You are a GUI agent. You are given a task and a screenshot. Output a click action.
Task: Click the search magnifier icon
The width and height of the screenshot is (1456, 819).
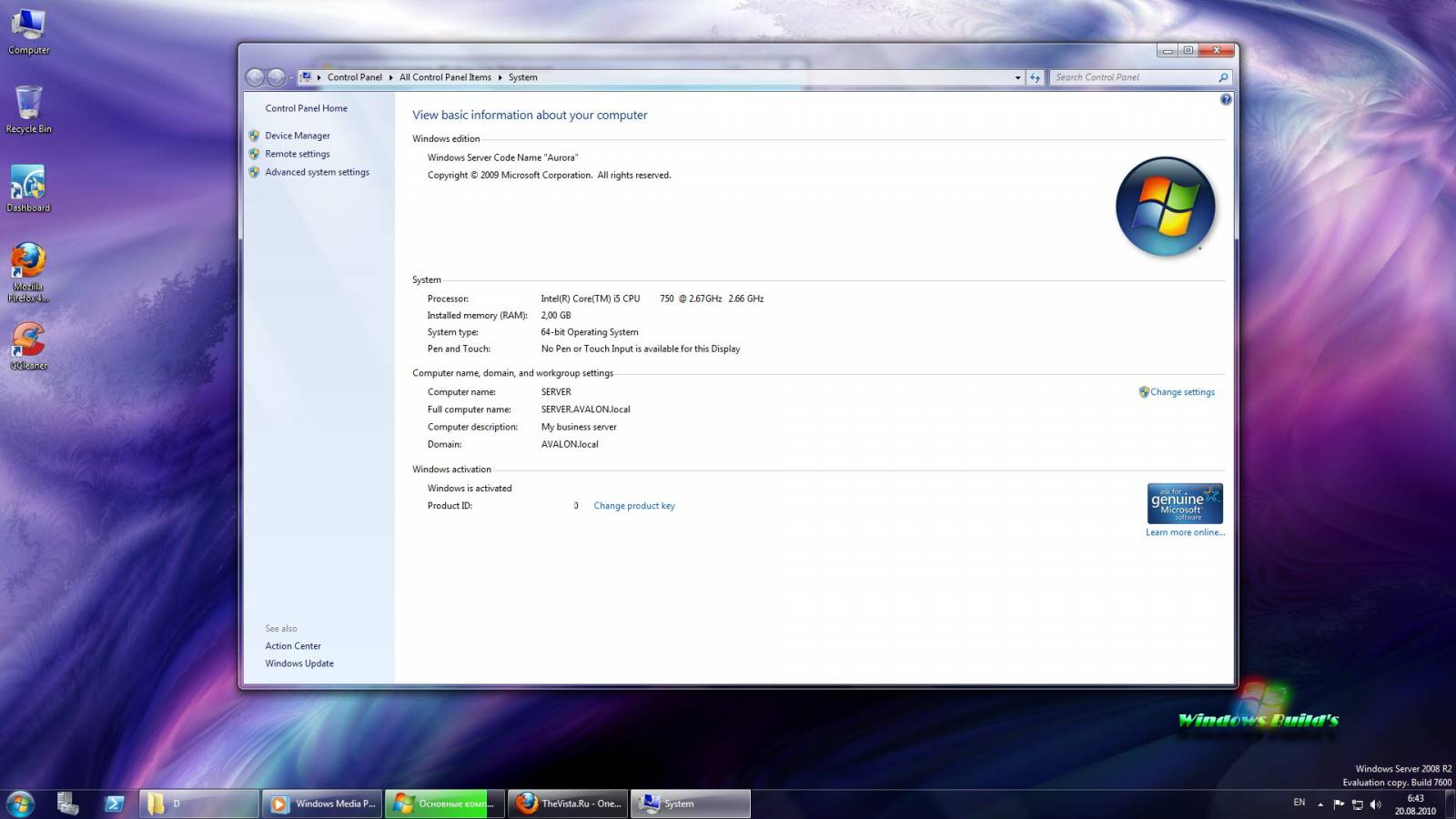[x=1223, y=77]
